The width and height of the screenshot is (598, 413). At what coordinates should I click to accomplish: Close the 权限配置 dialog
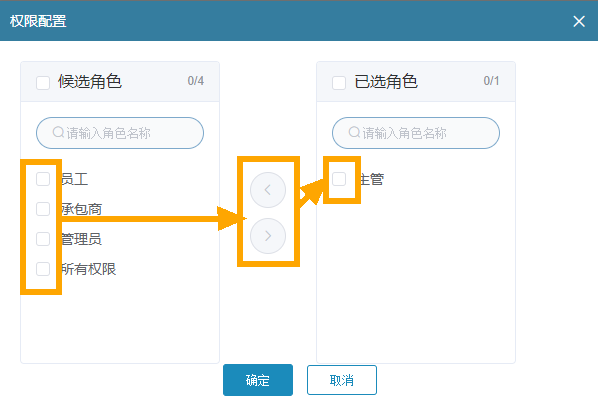click(x=579, y=21)
